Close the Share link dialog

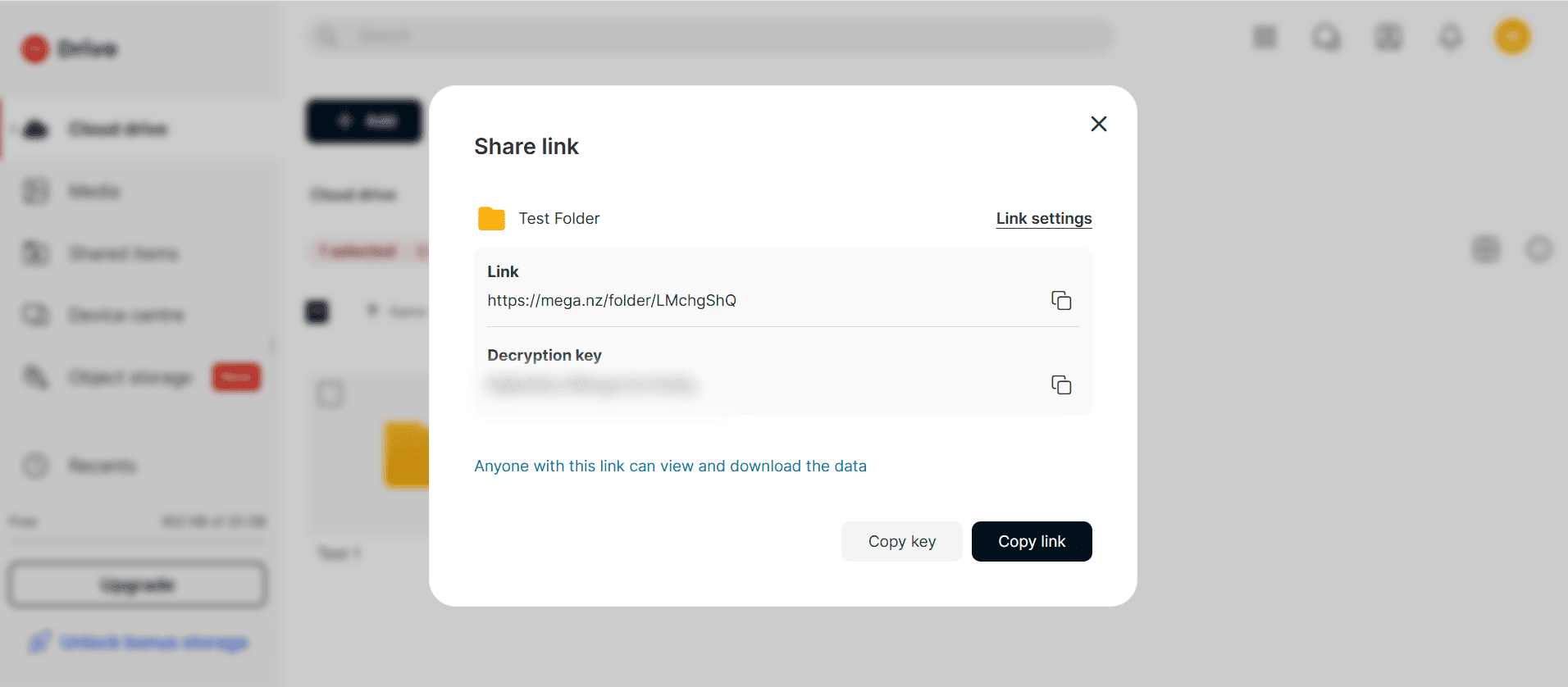pyautogui.click(x=1099, y=124)
